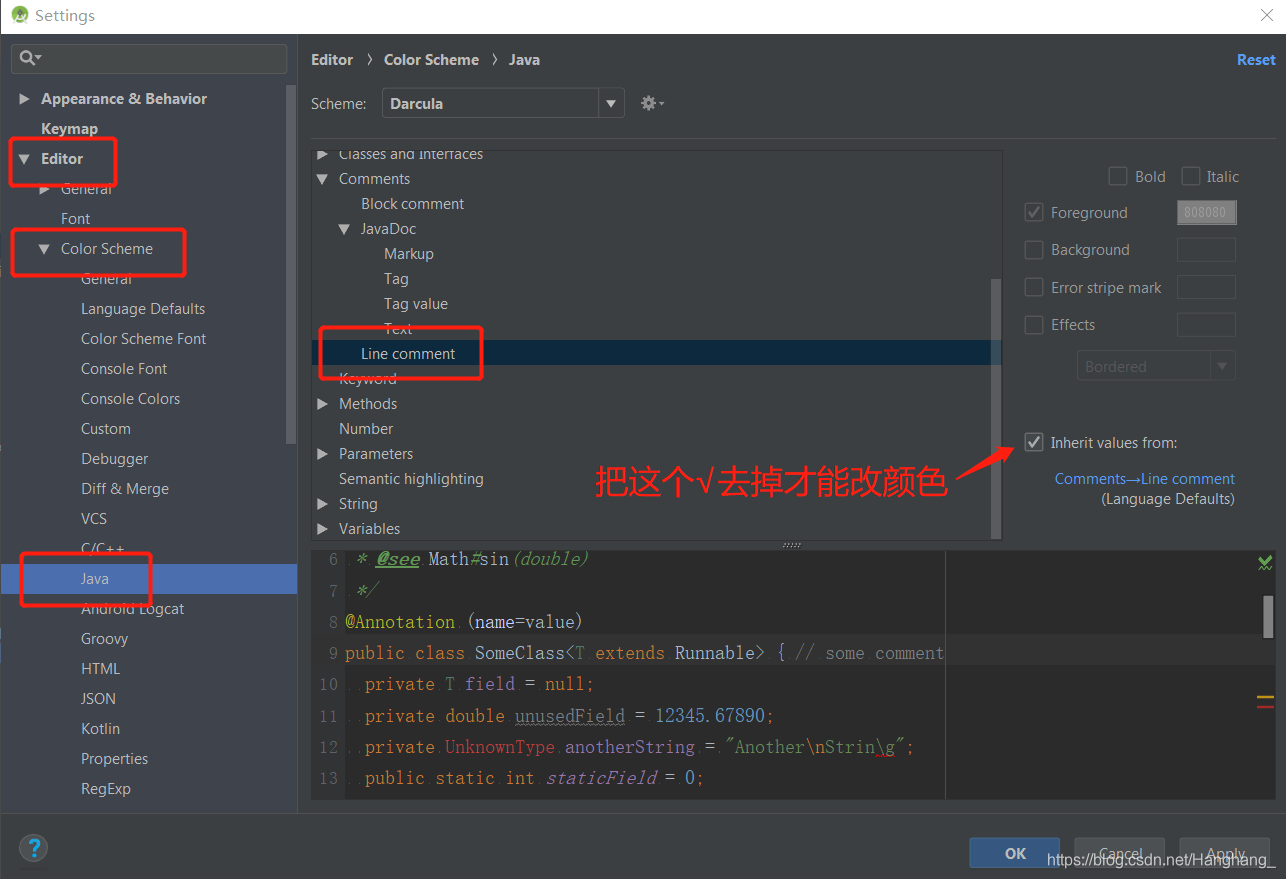The width and height of the screenshot is (1286, 879).
Task: Select Debugger color scheme page
Action: (114, 459)
